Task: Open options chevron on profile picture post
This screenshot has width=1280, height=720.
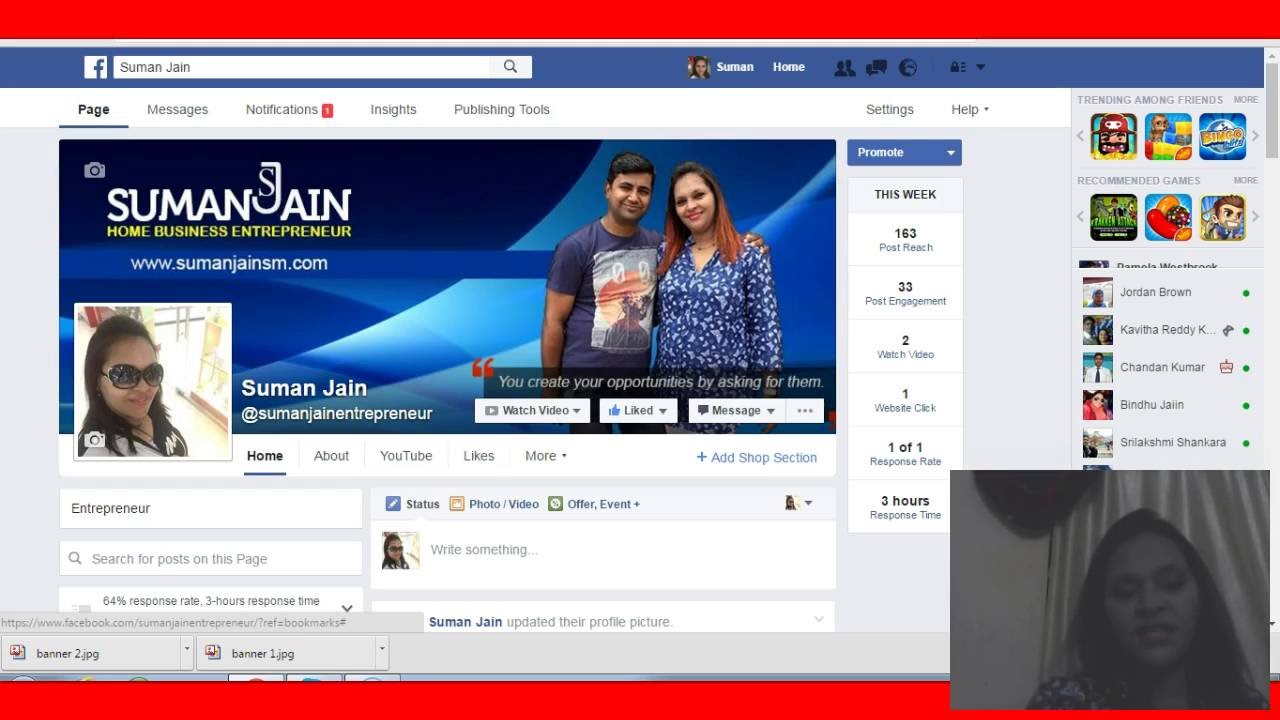Action: click(818, 620)
